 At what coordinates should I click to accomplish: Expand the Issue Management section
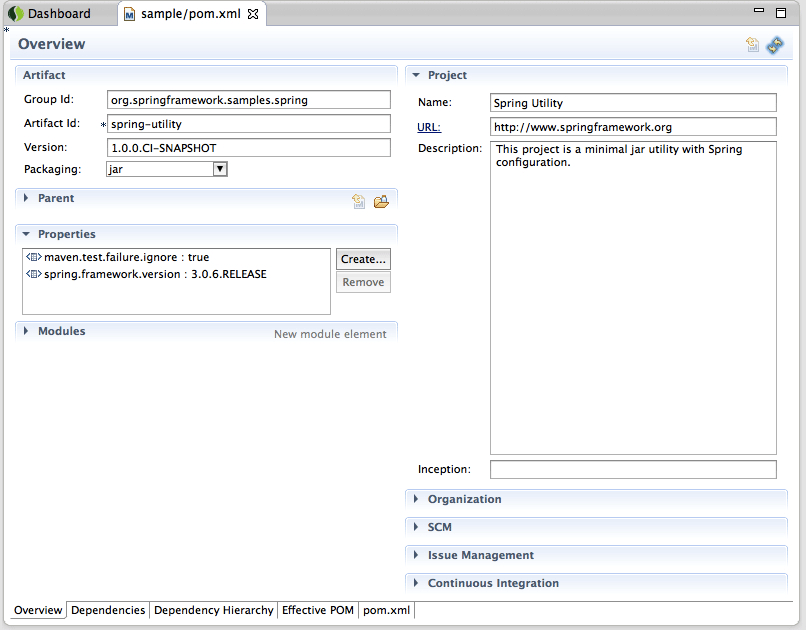click(x=416, y=555)
